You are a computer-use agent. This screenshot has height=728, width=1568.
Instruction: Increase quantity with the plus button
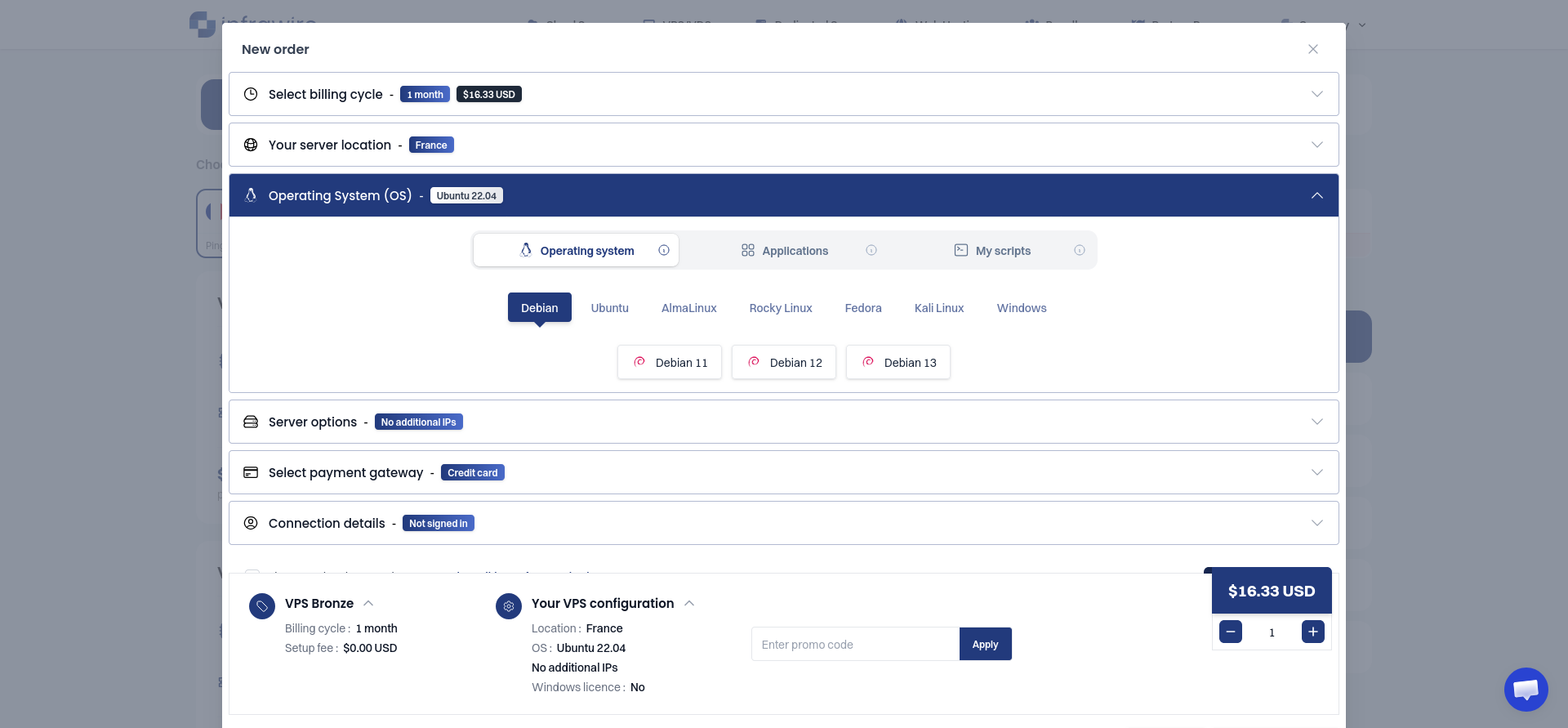1313,632
